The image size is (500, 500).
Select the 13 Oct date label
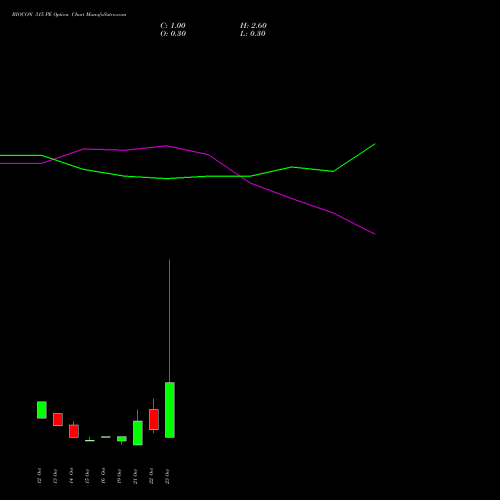coord(55,476)
